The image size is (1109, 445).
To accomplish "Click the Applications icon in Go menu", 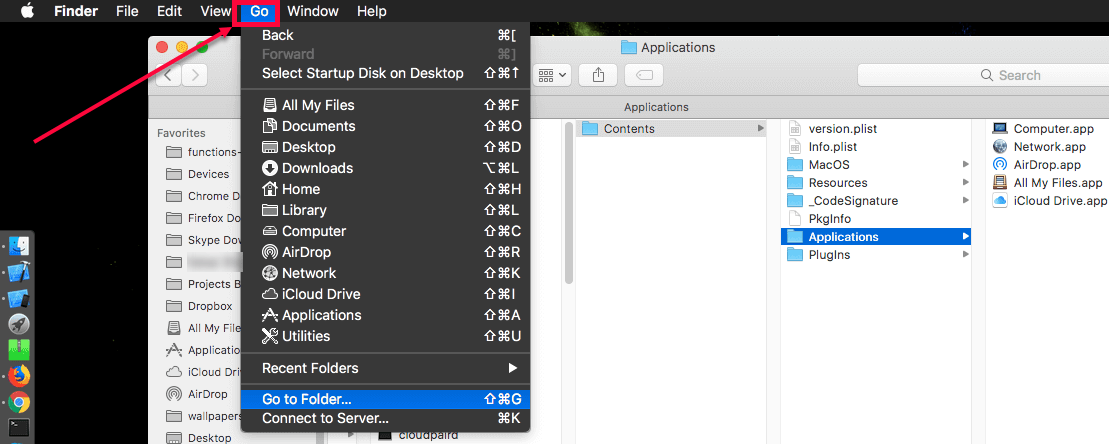I will tap(269, 315).
